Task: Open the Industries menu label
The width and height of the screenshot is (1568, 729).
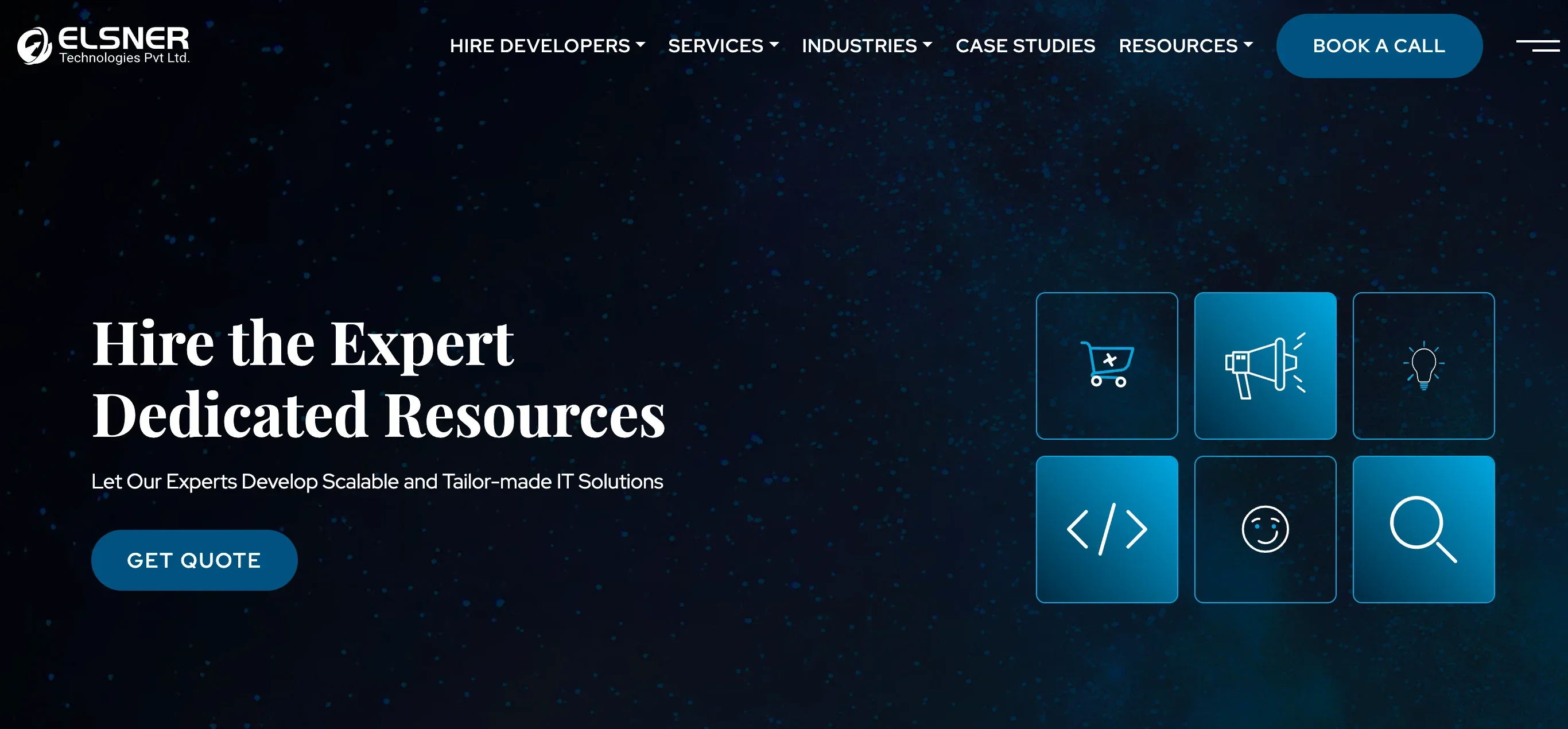Action: [859, 46]
